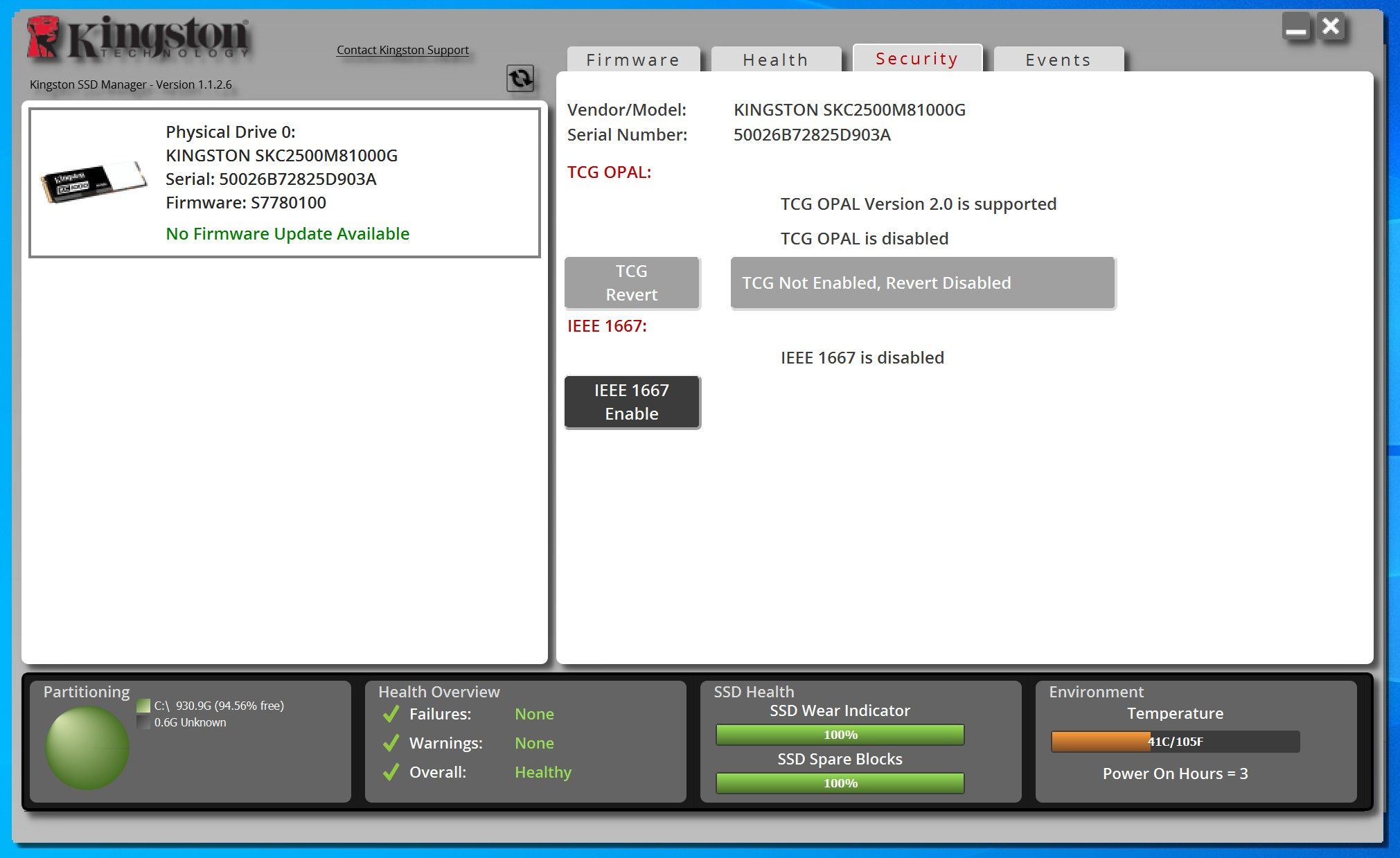Click the SSD Wear Indicator progress bar
1400x858 pixels.
tap(840, 735)
